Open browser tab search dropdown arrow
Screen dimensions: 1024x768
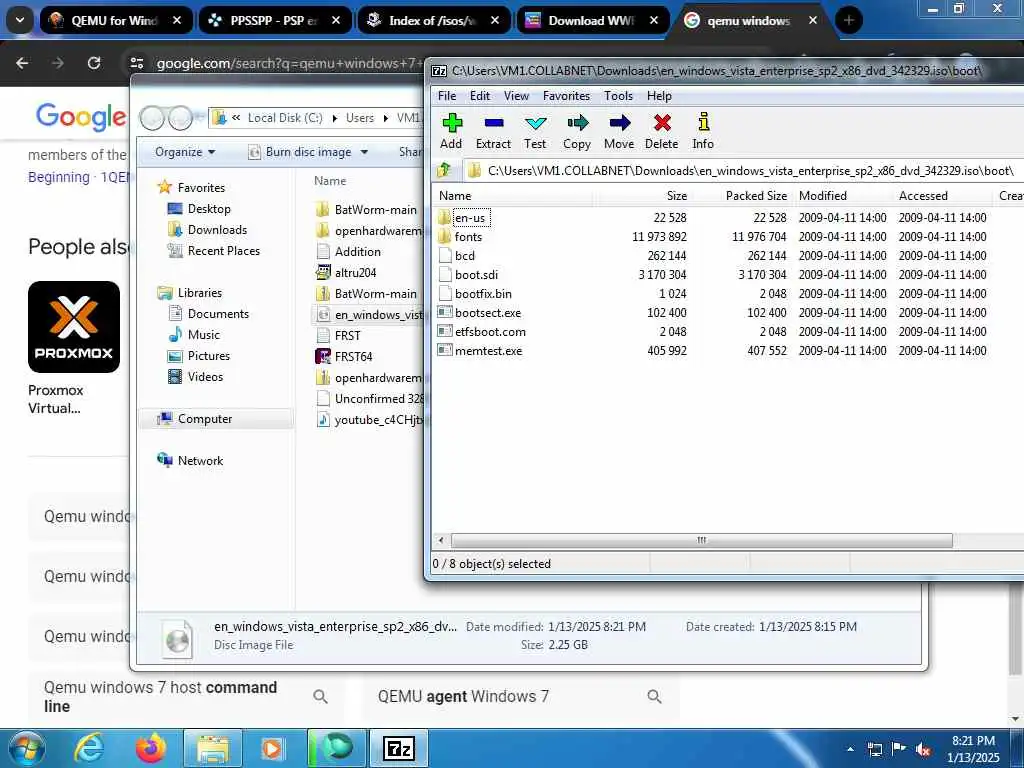tap(20, 20)
